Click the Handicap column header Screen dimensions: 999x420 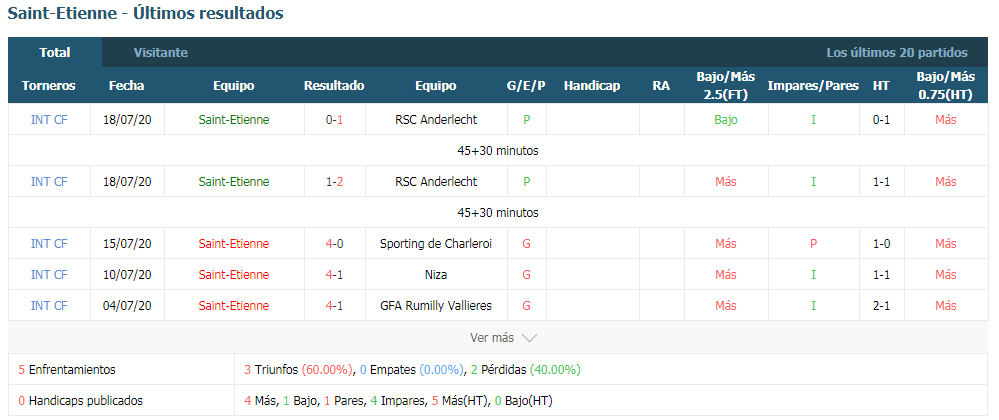(x=592, y=85)
